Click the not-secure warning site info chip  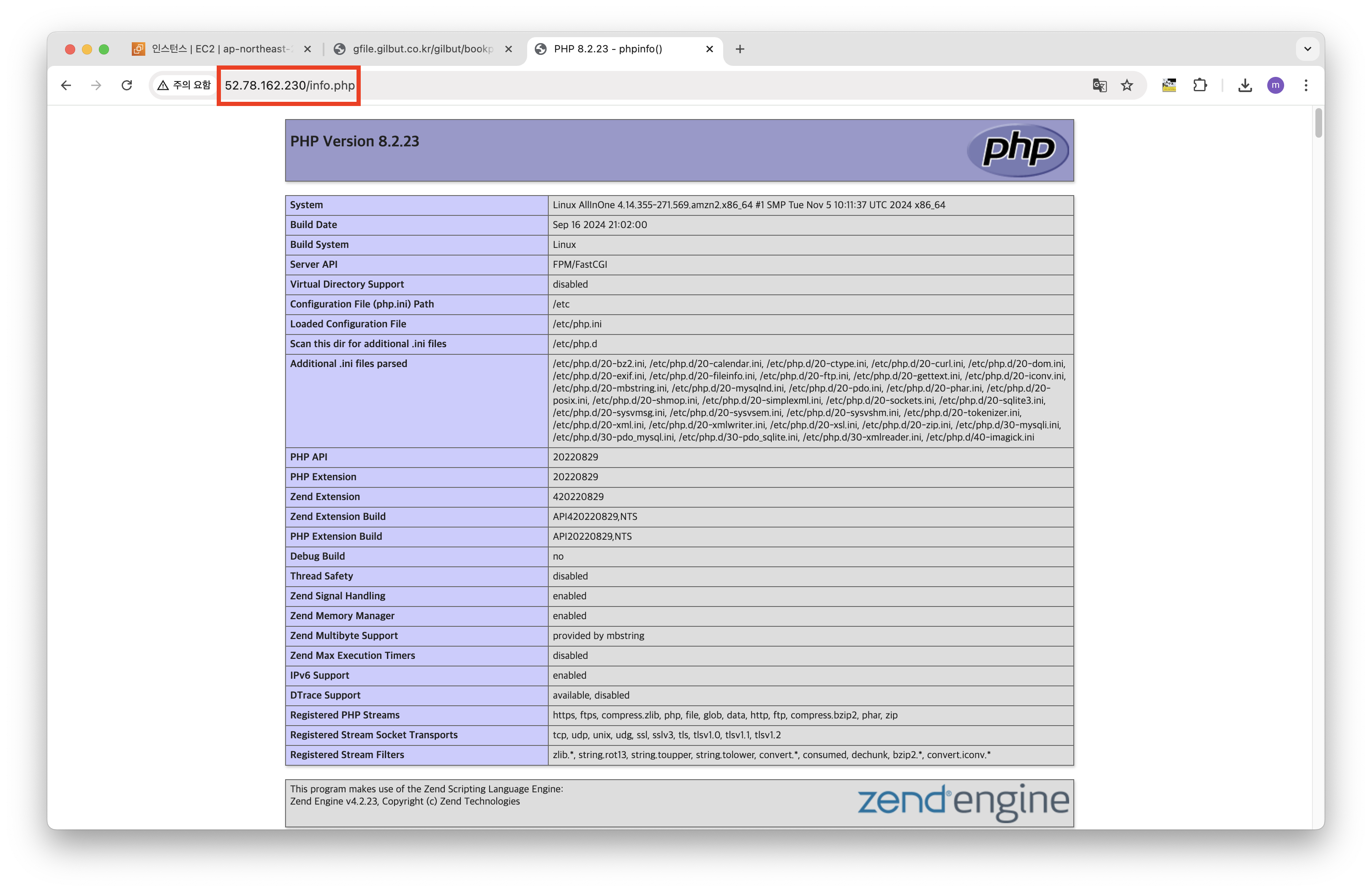185,85
